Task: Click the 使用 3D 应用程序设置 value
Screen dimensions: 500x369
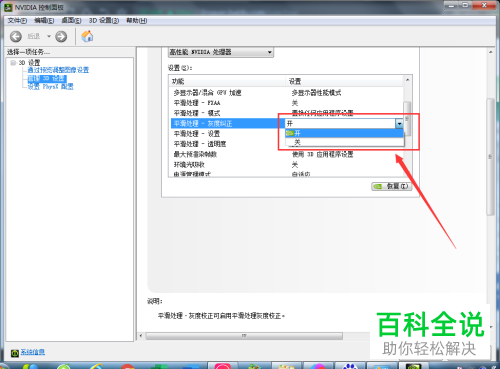Action: [x=322, y=154]
